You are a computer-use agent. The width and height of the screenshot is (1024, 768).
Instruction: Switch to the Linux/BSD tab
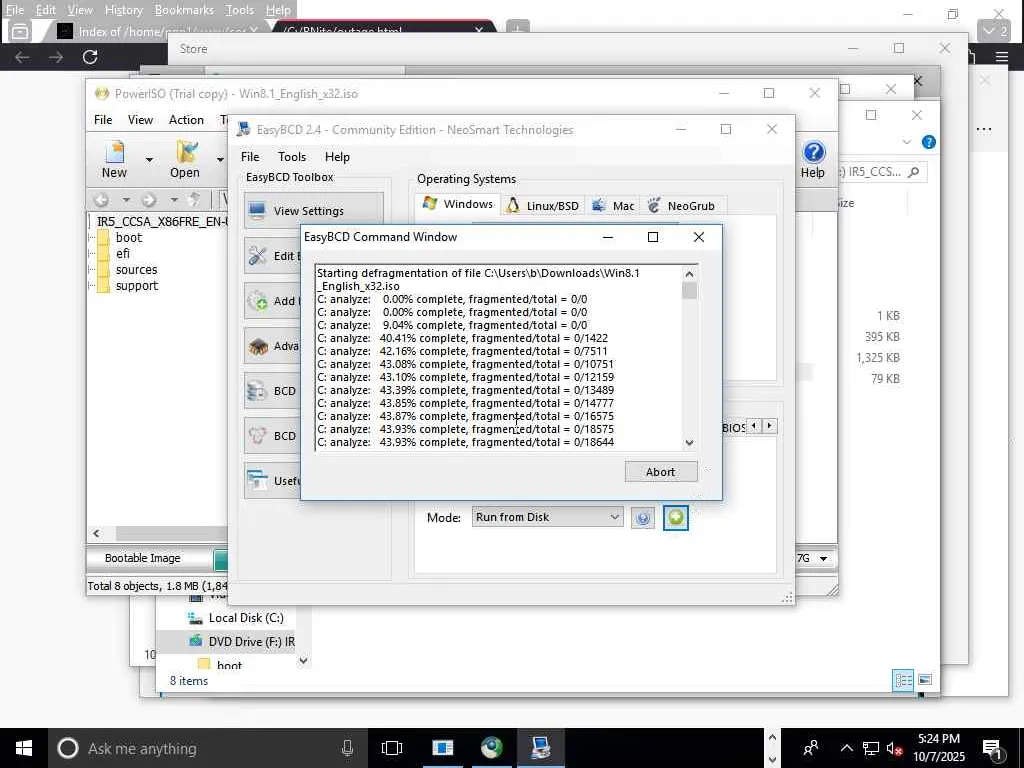tap(543, 206)
